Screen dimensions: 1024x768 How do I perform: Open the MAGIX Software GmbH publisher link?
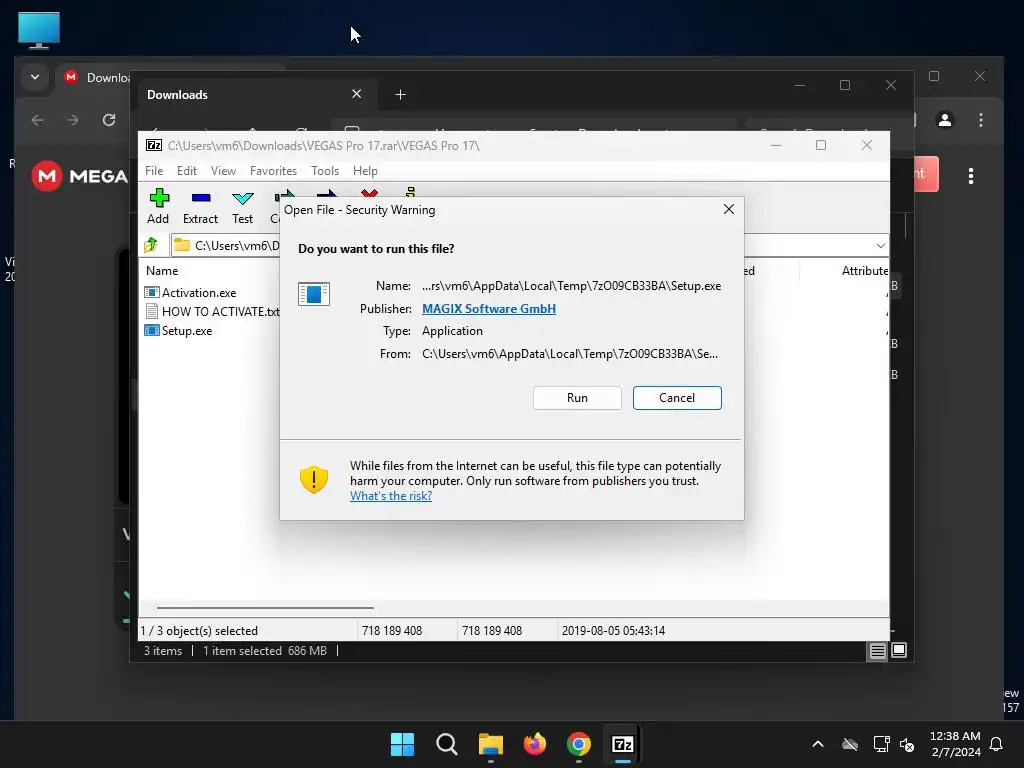[x=489, y=308]
